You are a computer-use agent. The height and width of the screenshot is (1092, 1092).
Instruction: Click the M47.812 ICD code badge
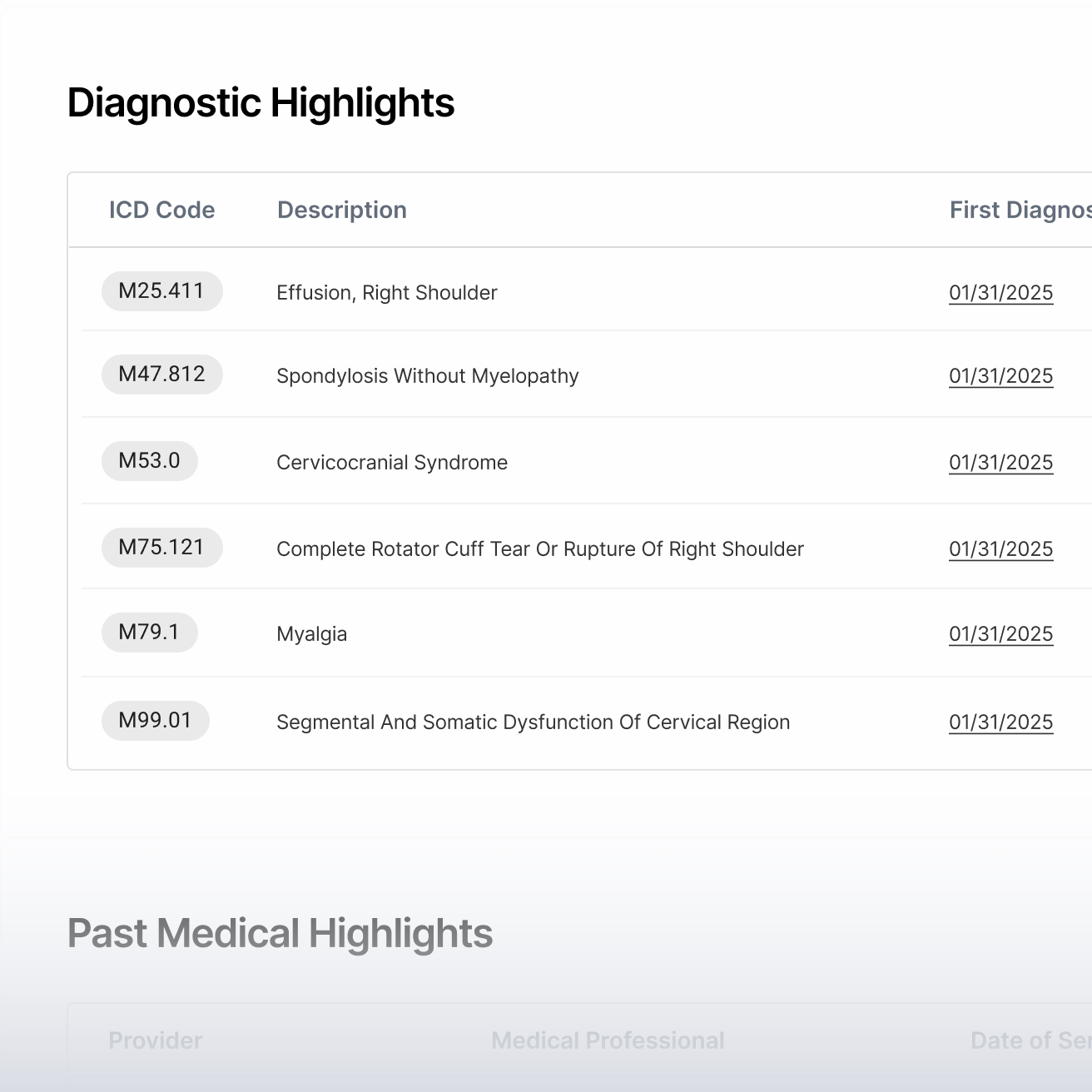161,375
